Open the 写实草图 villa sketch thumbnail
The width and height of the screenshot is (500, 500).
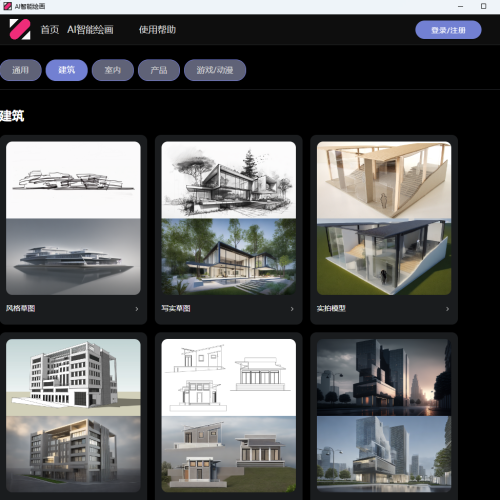coord(229,218)
